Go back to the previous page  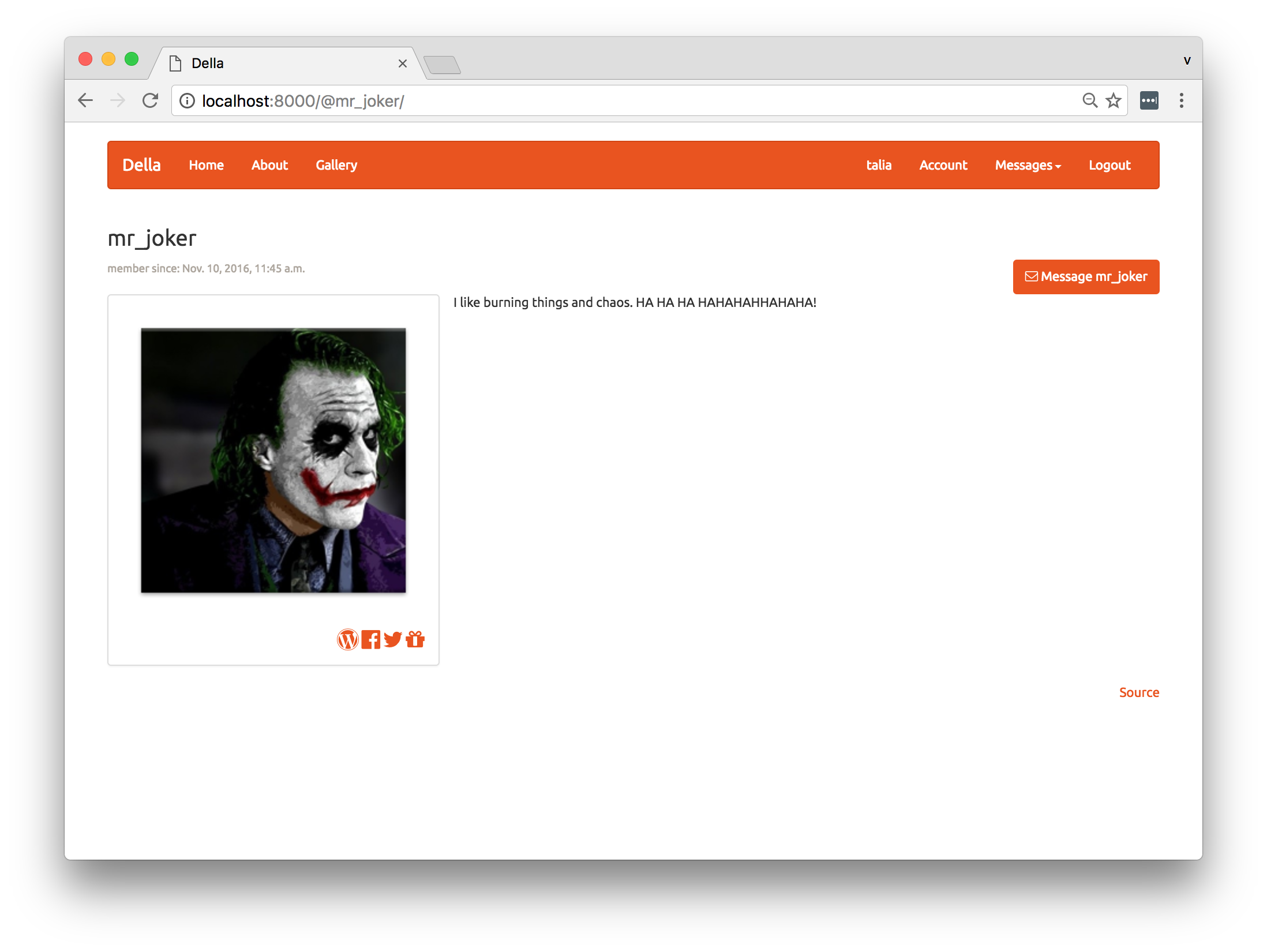(85, 100)
